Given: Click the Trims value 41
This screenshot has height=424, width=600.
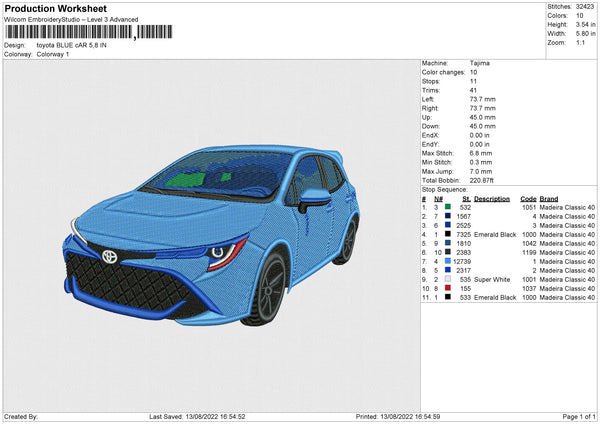Looking at the screenshot, I should [473, 90].
